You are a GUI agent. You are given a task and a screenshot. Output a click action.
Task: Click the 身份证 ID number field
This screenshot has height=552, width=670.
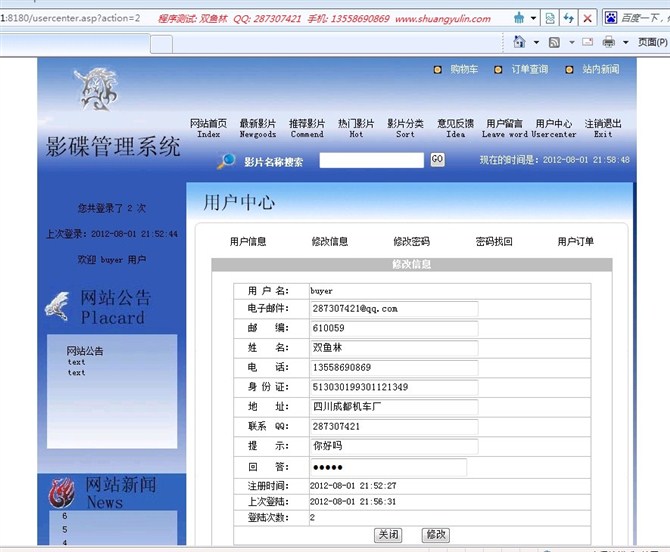pos(394,388)
